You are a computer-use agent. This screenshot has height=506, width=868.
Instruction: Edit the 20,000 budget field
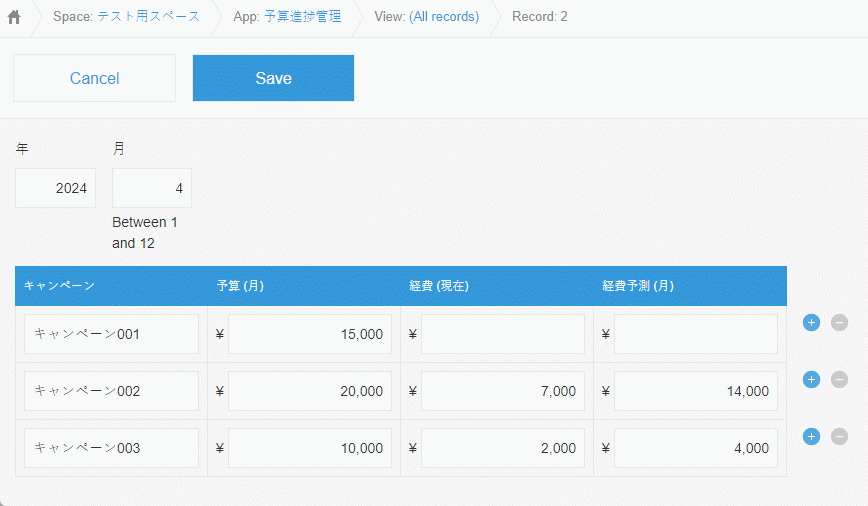click(x=310, y=391)
